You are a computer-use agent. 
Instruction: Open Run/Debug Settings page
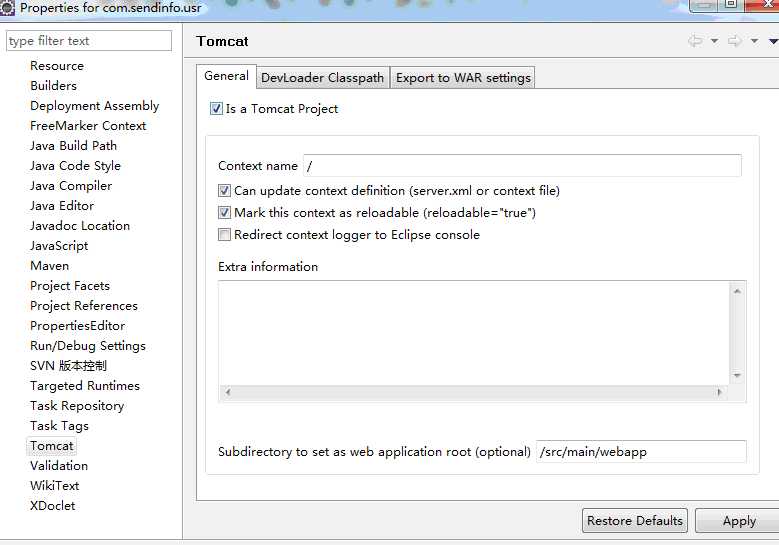point(87,346)
